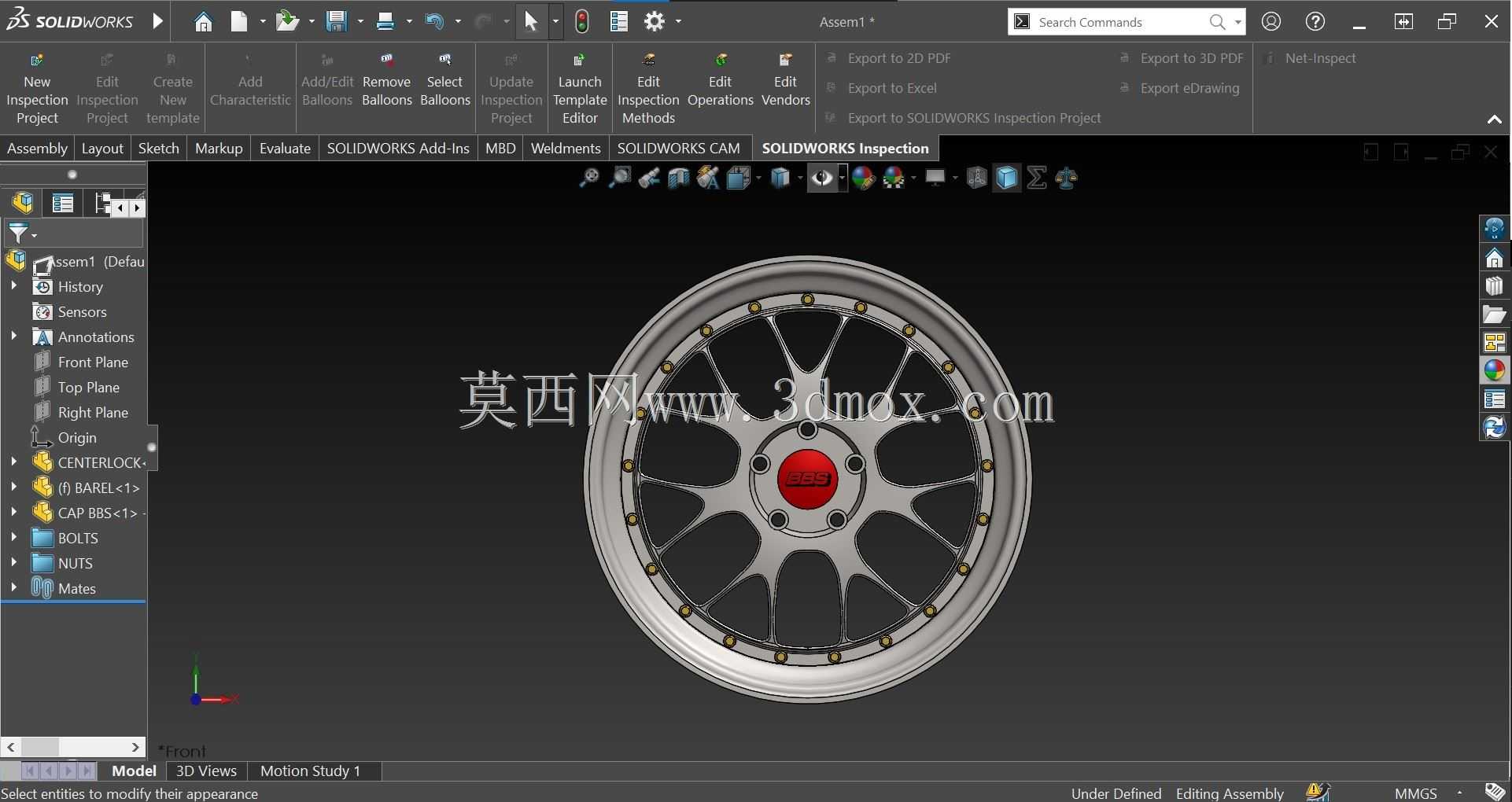Click the Select Balloons button
This screenshot has height=802, width=1512.
[444, 80]
